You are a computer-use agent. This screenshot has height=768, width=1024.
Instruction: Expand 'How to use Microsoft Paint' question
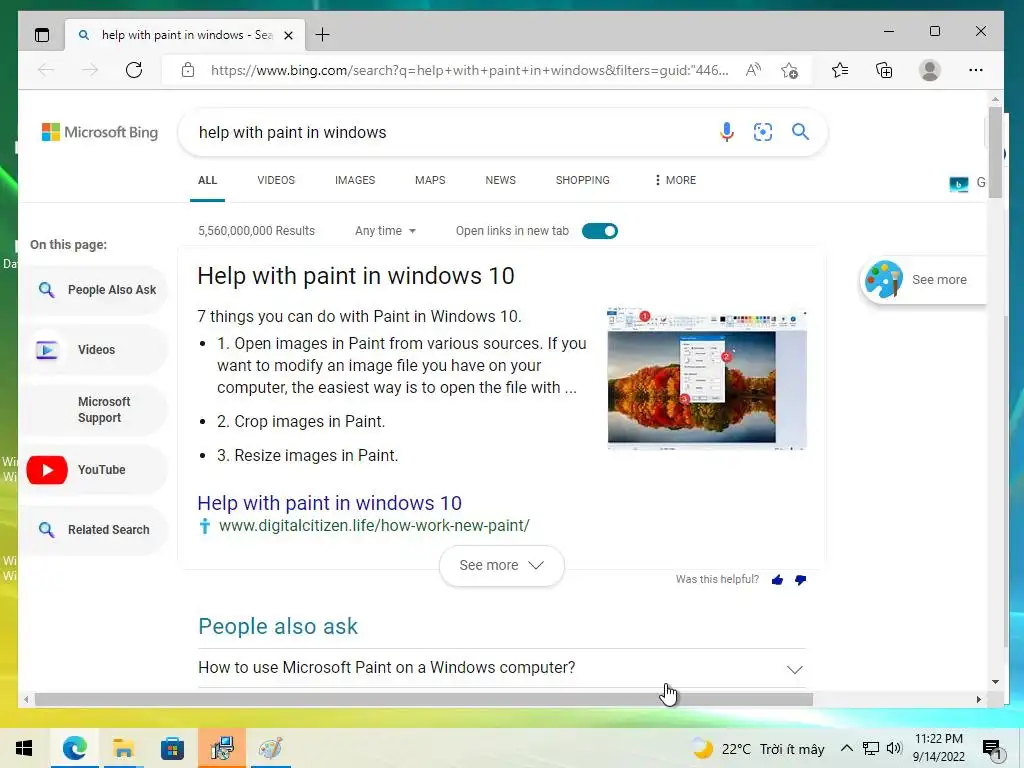coord(502,668)
